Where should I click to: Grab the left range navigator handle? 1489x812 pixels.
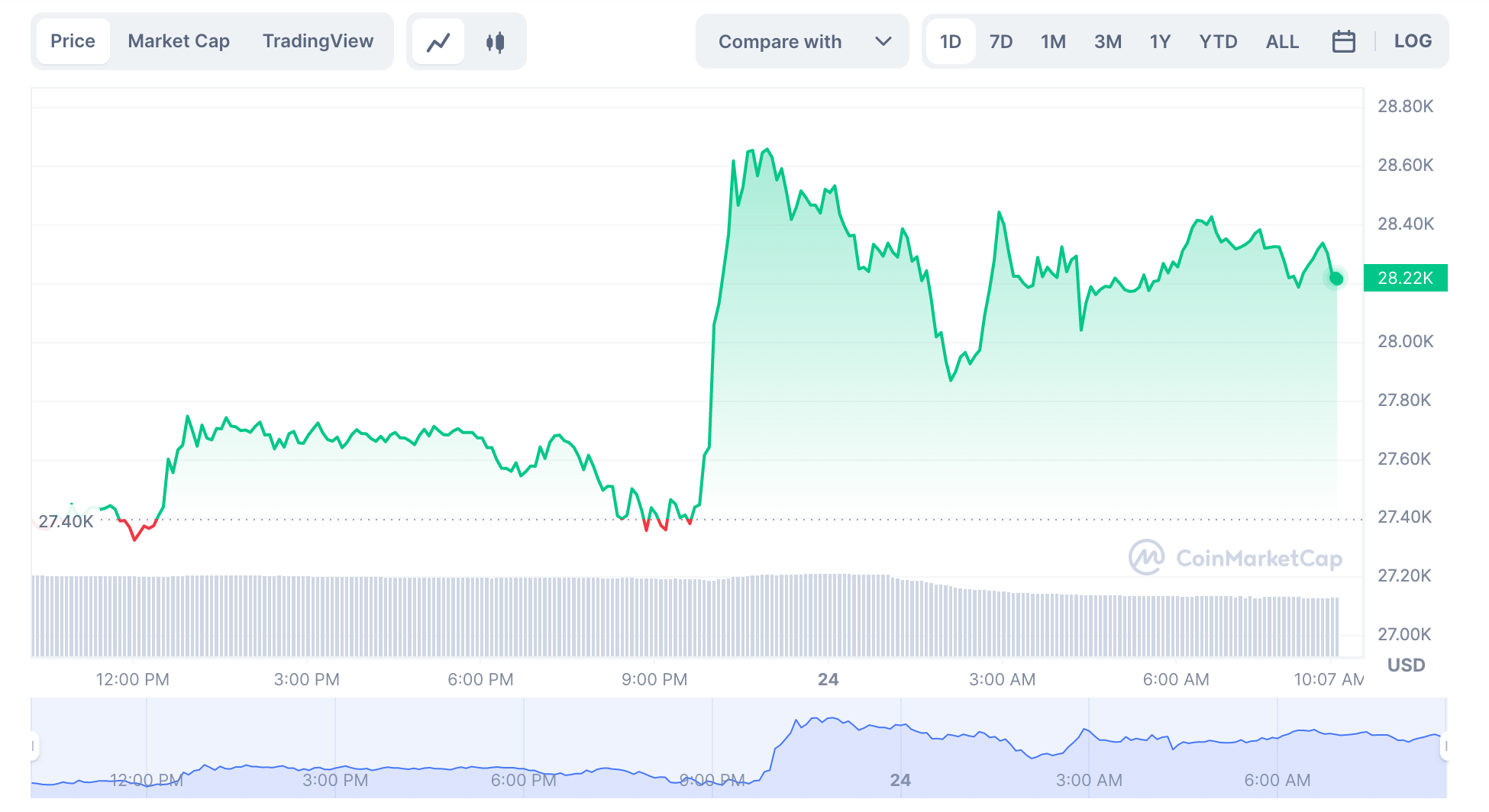(33, 746)
